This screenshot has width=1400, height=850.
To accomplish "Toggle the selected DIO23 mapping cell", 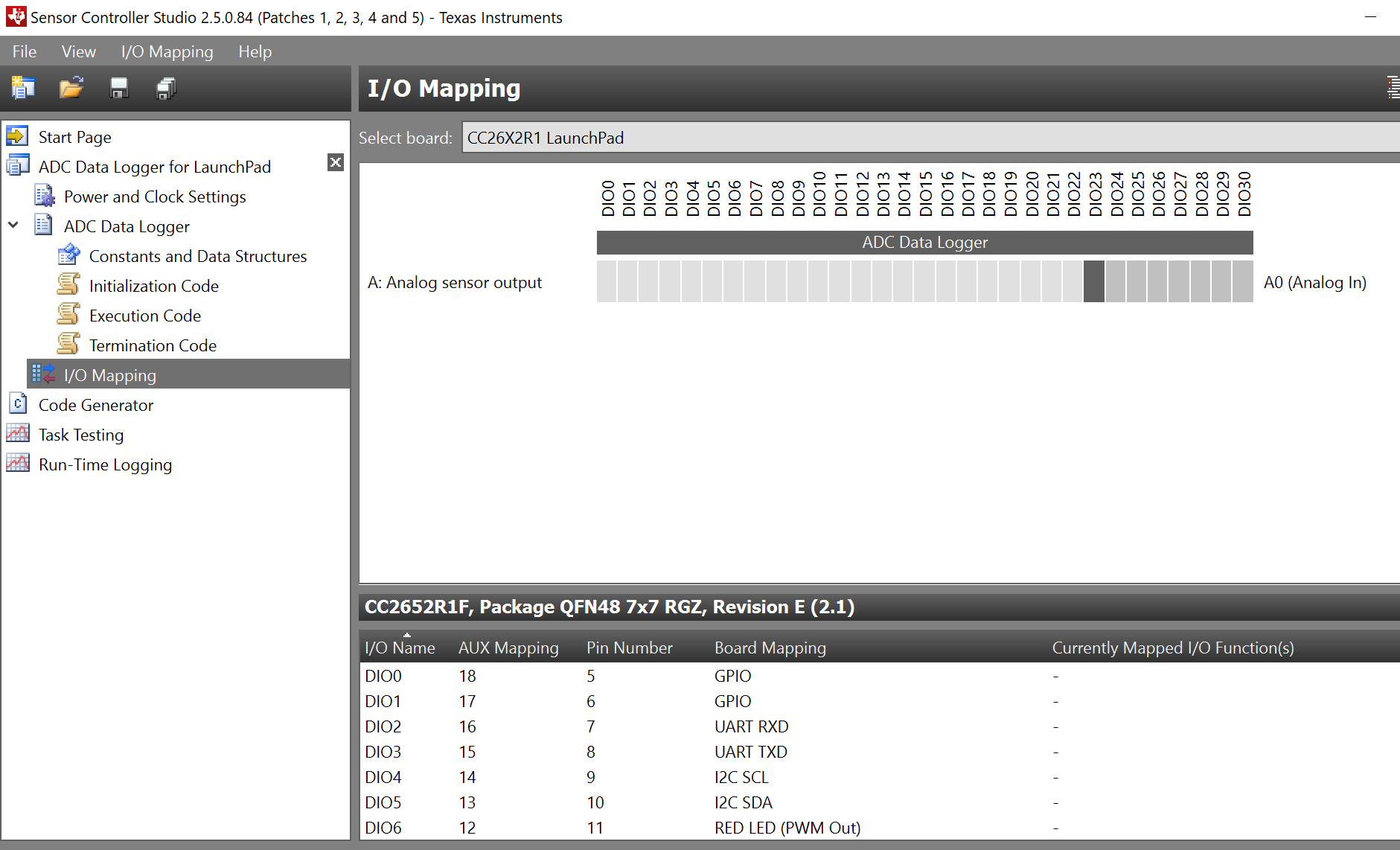I will 1094,281.
